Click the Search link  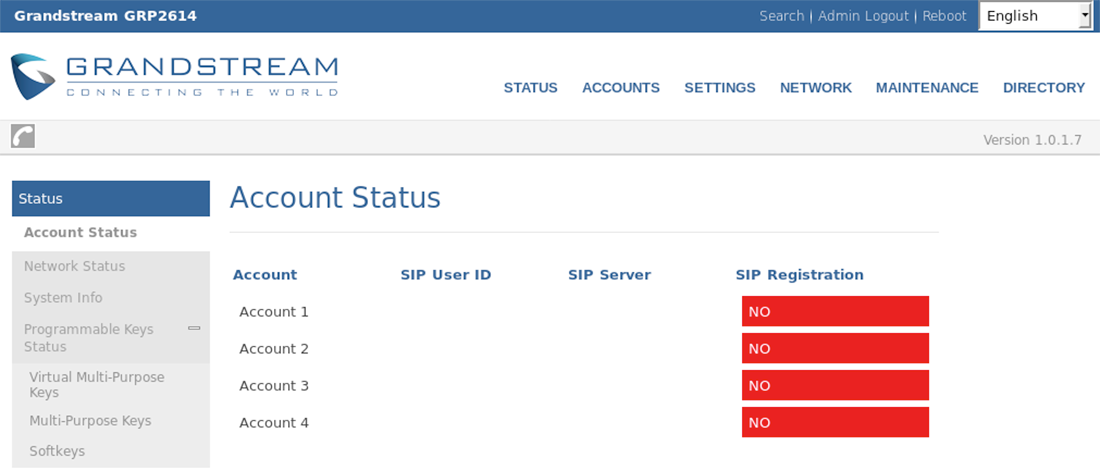tap(782, 16)
